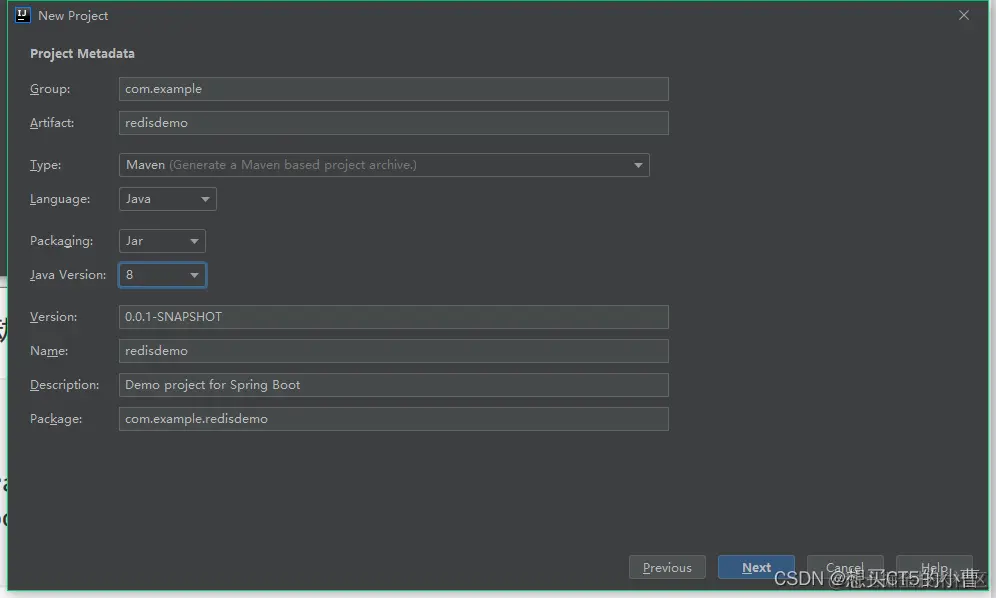Go back with the Previous button
Image resolution: width=996 pixels, height=598 pixels.
pyautogui.click(x=667, y=567)
